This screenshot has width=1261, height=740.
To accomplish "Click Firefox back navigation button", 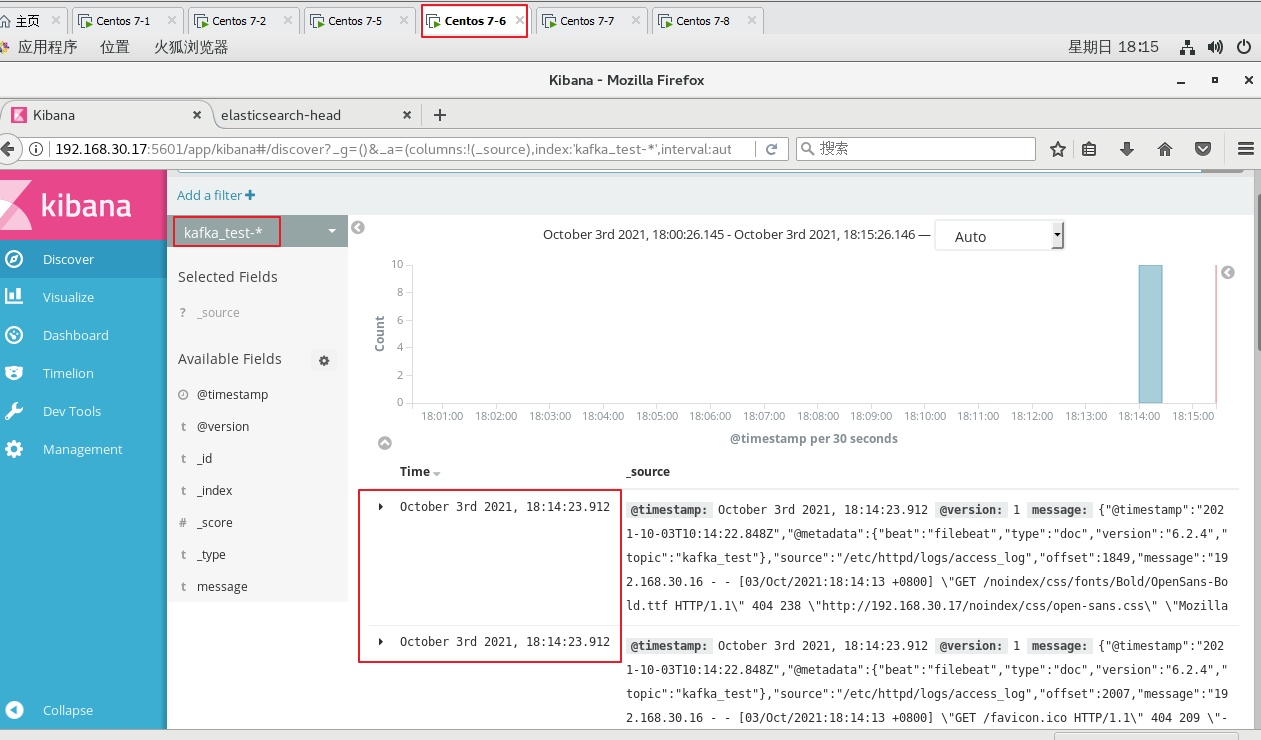I will 9,149.
